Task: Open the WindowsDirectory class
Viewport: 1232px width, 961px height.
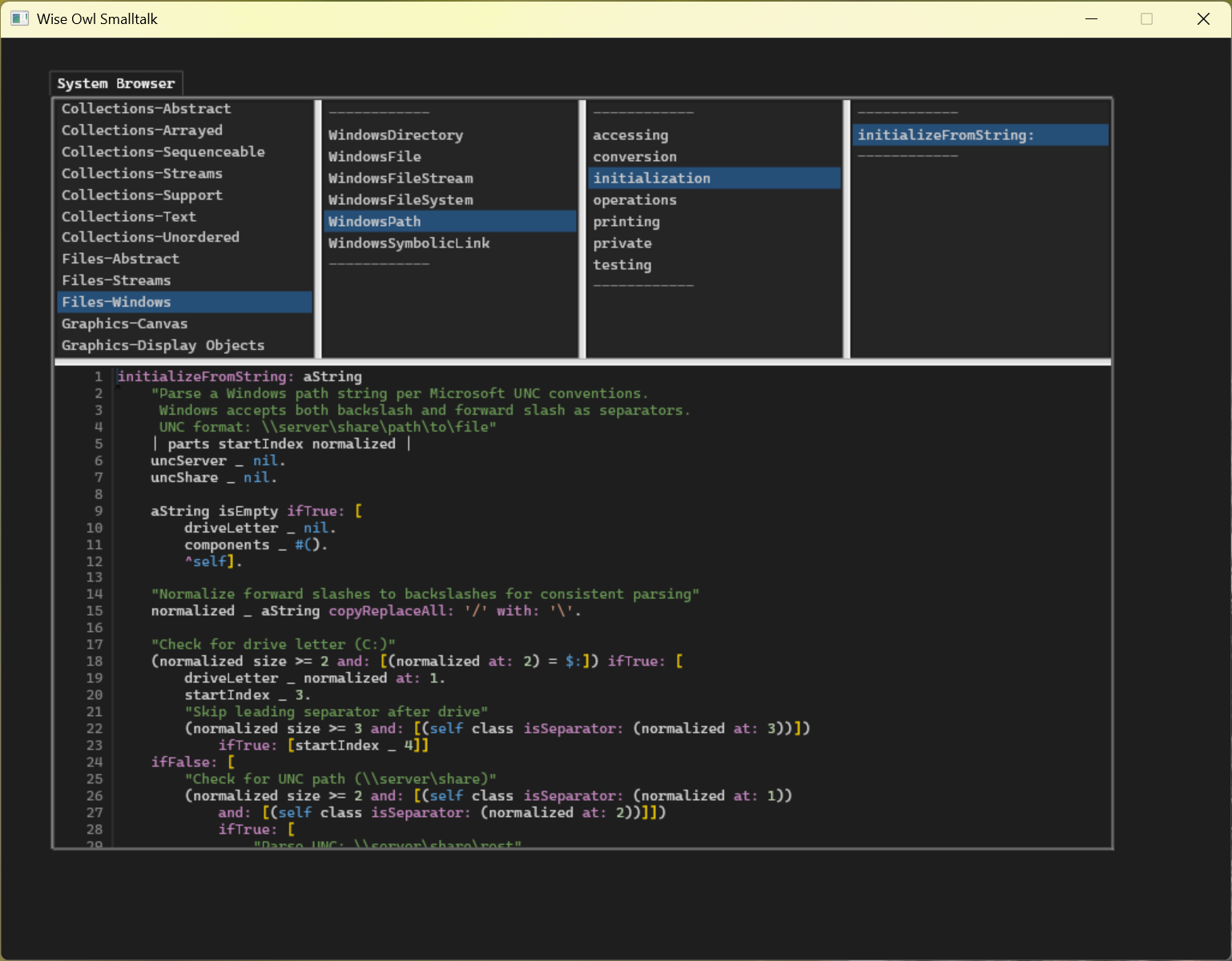Action: [x=396, y=135]
